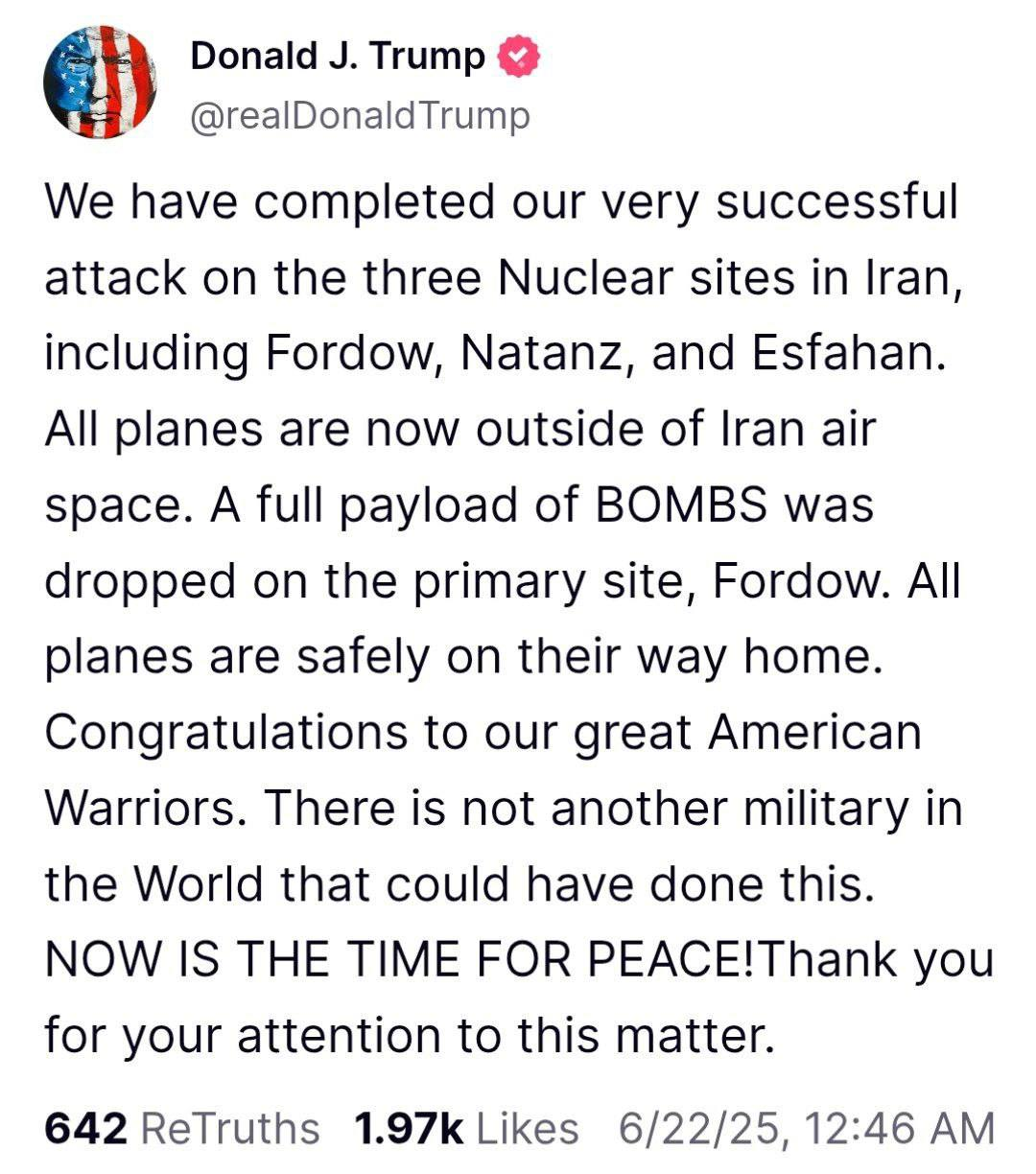Click the word BOMBS in the post

pyautogui.click(x=681, y=505)
